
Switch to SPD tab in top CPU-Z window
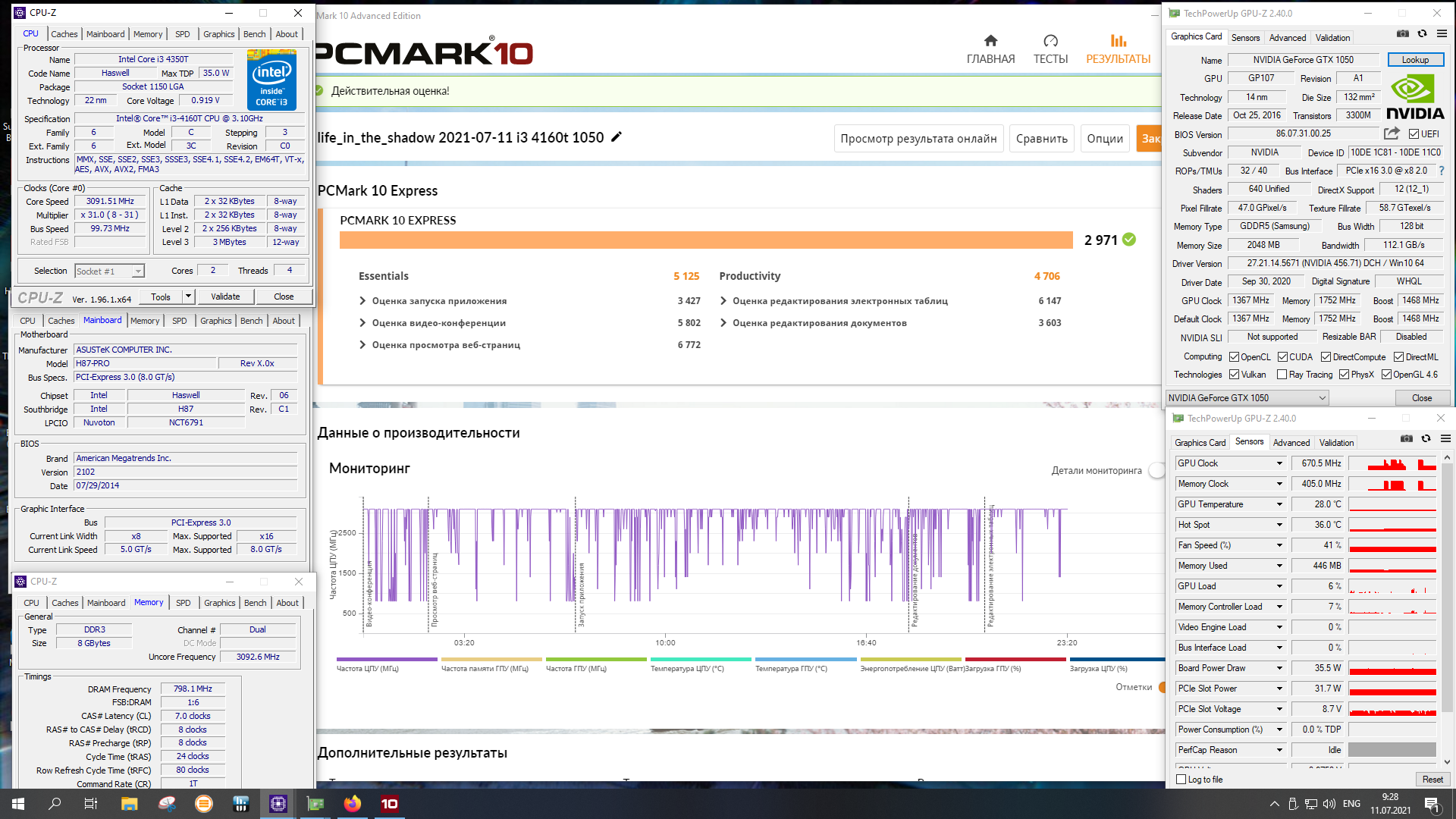[x=183, y=34]
